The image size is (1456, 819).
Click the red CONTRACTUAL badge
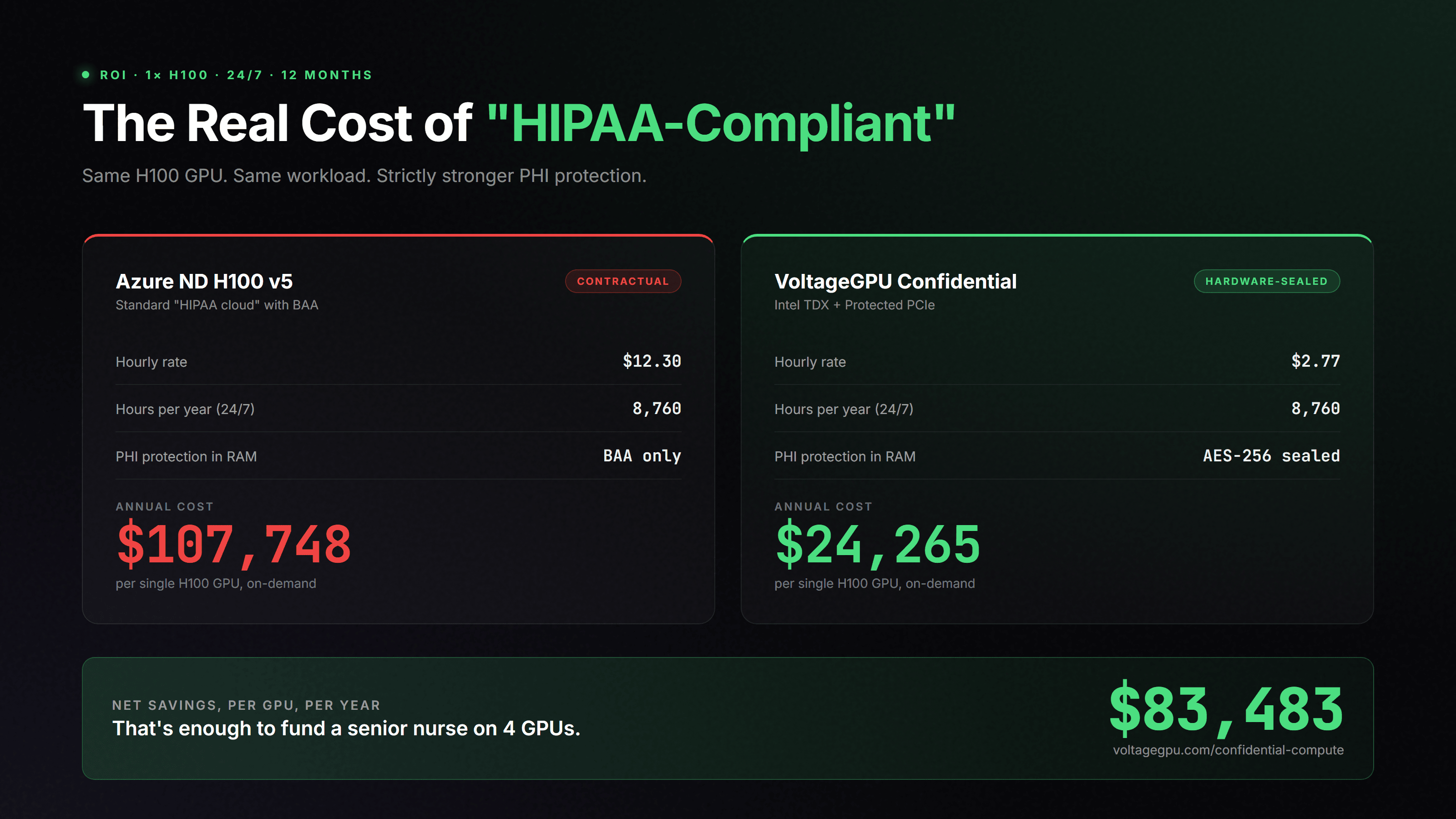coord(623,281)
